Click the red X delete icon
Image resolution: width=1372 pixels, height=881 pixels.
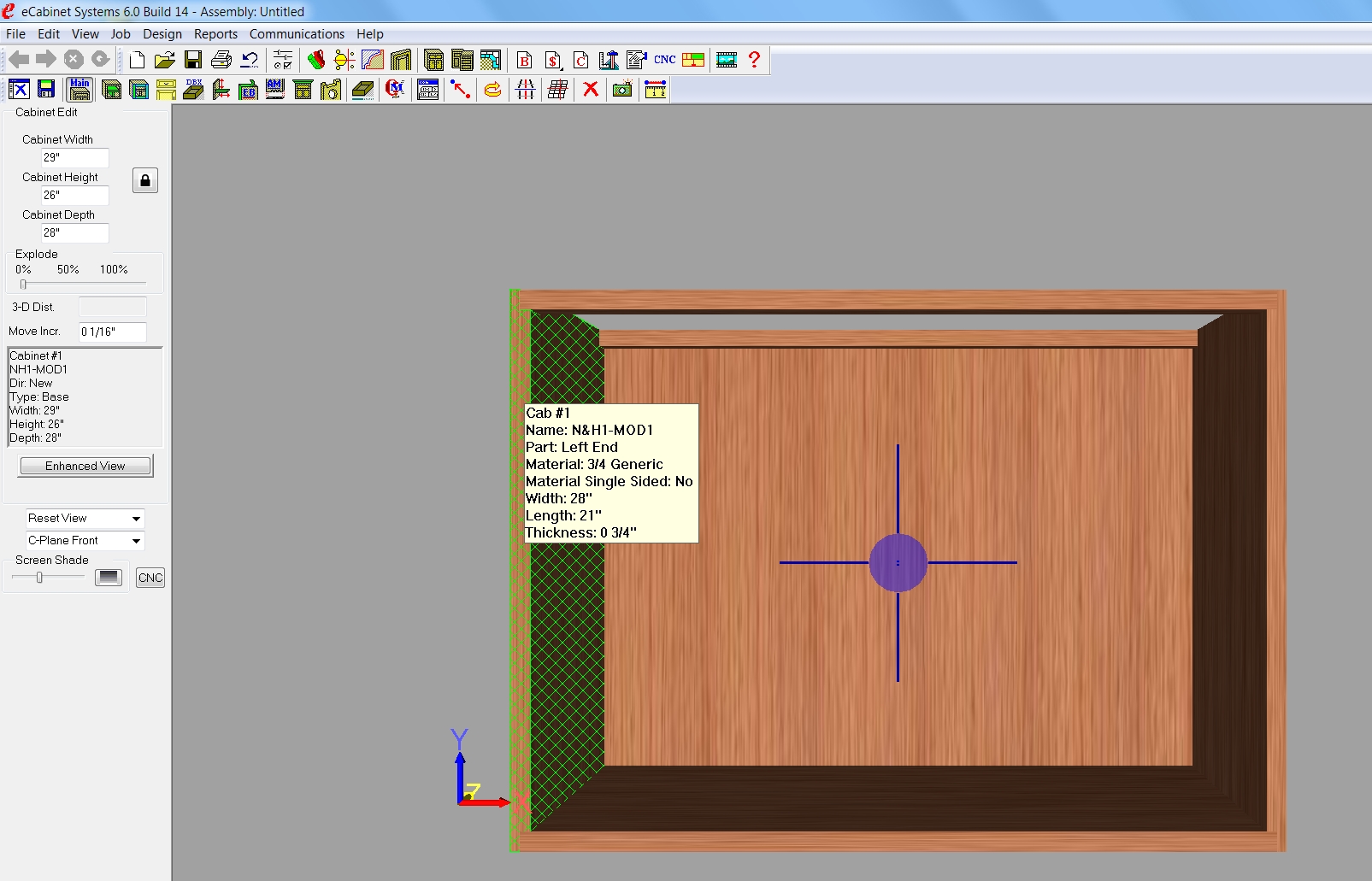point(590,90)
